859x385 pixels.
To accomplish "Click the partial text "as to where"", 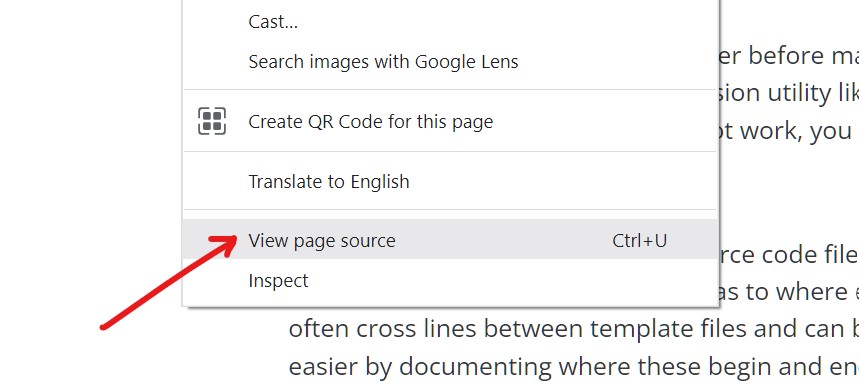I will tap(781, 291).
